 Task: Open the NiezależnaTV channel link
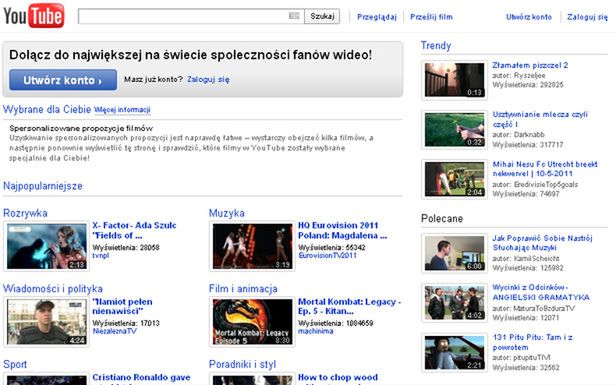[x=114, y=331]
